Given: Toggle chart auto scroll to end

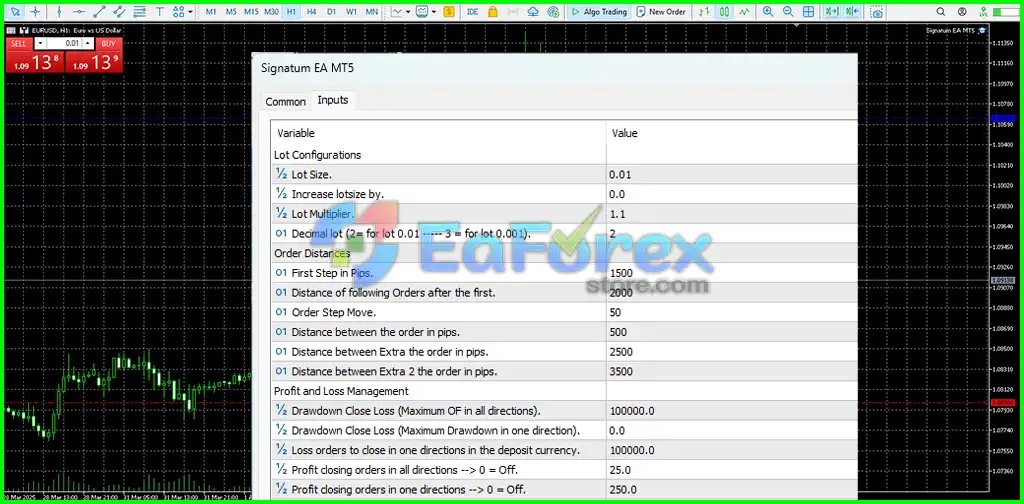Looking at the screenshot, I should click(831, 12).
